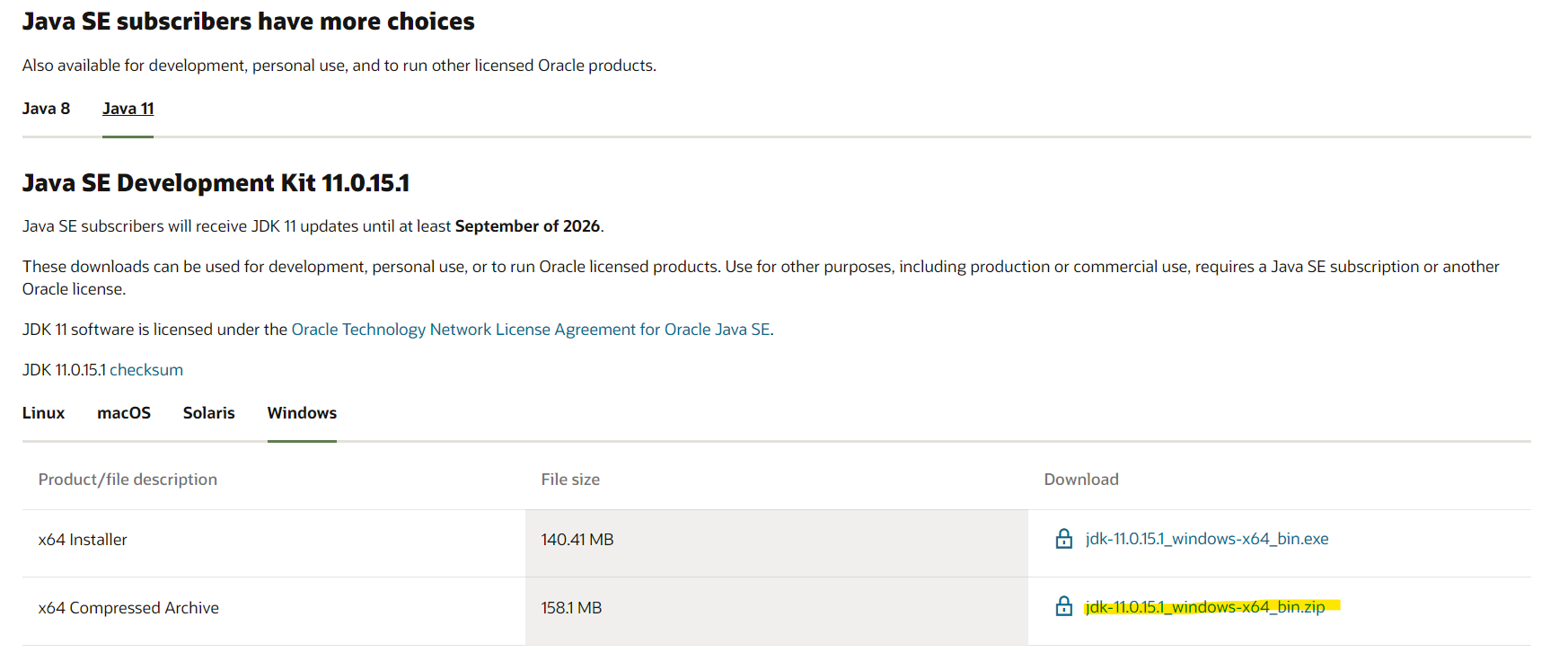Select the Windows platform tab

click(302, 413)
